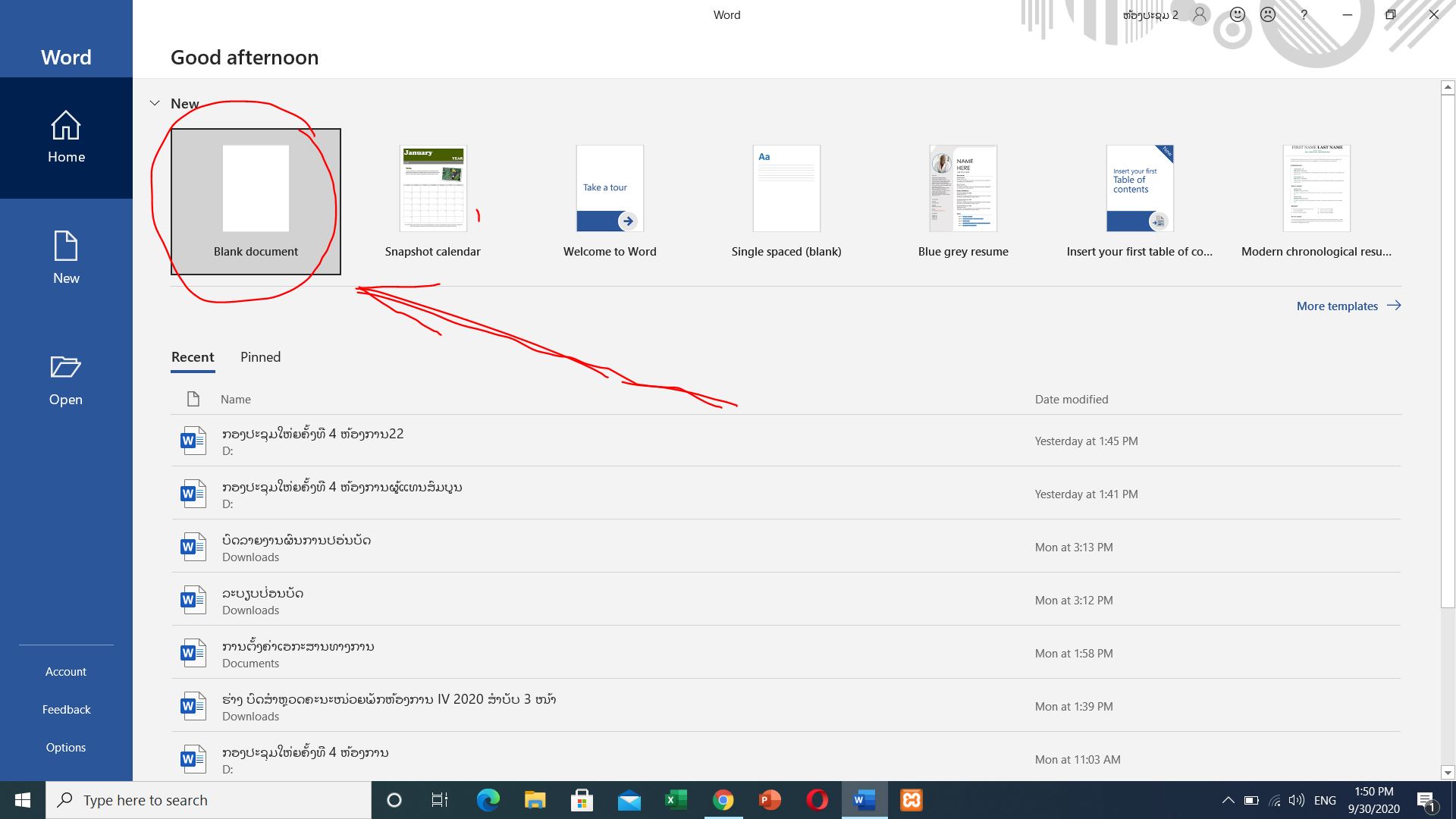Viewport: 1456px width, 819px height.
Task: Open Cortana circle icon on taskbar
Action: pos(394,800)
